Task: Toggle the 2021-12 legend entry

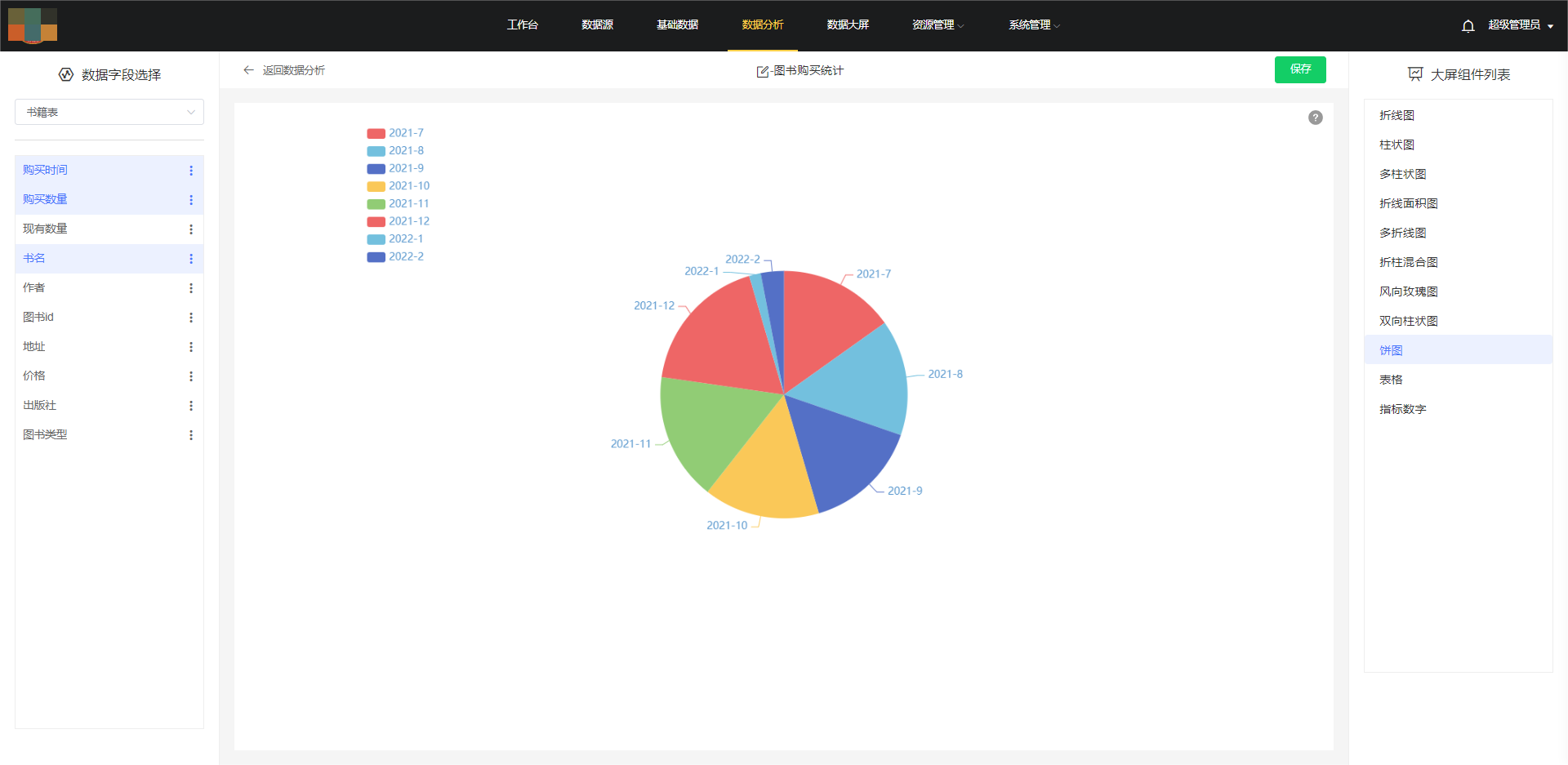Action: click(399, 221)
